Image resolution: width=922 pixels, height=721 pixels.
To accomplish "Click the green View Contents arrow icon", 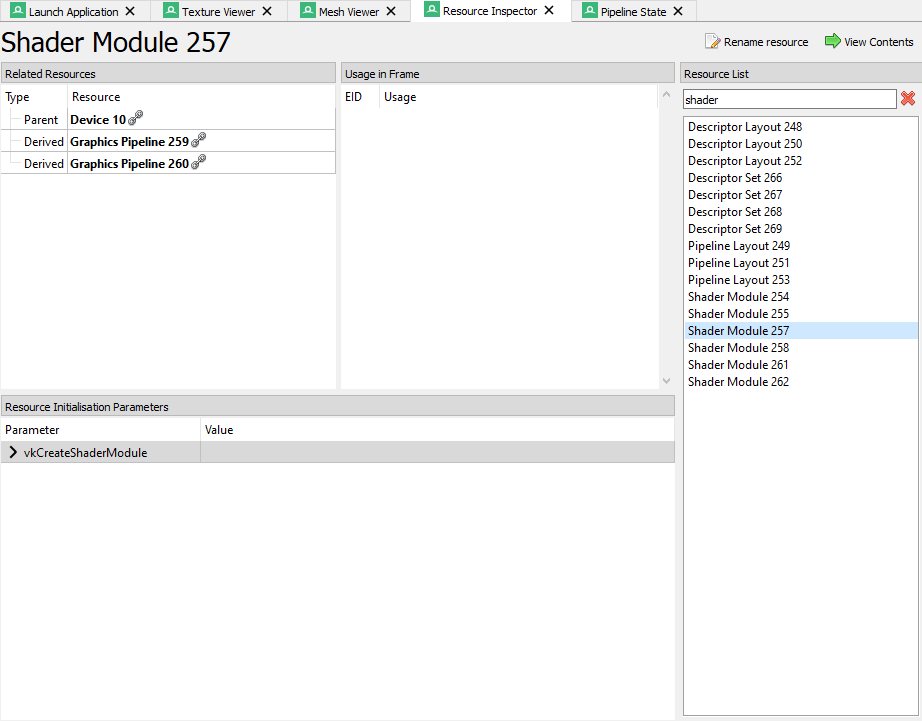I will coord(832,42).
